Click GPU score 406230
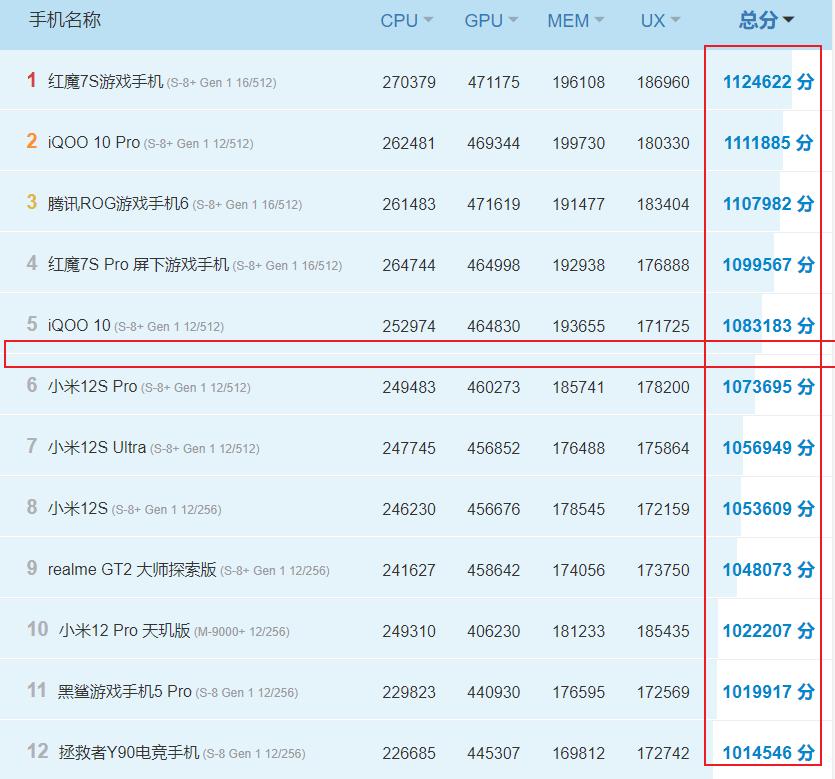This screenshot has height=779, width=835. click(494, 632)
